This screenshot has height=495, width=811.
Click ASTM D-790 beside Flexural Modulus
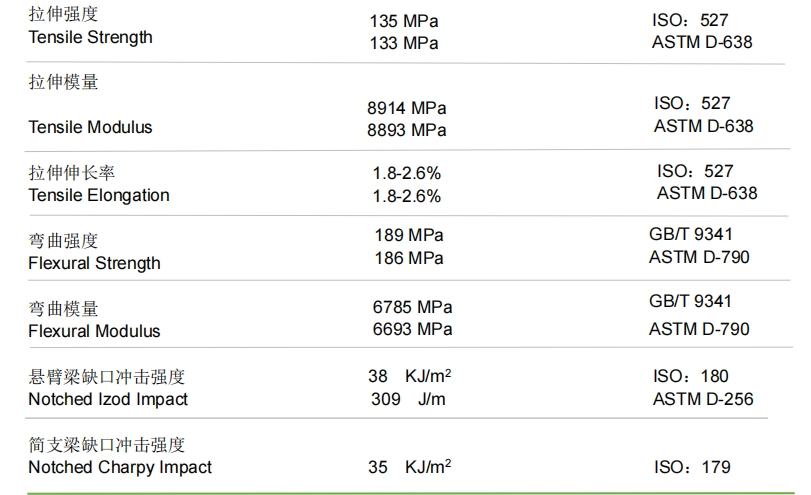pos(699,329)
